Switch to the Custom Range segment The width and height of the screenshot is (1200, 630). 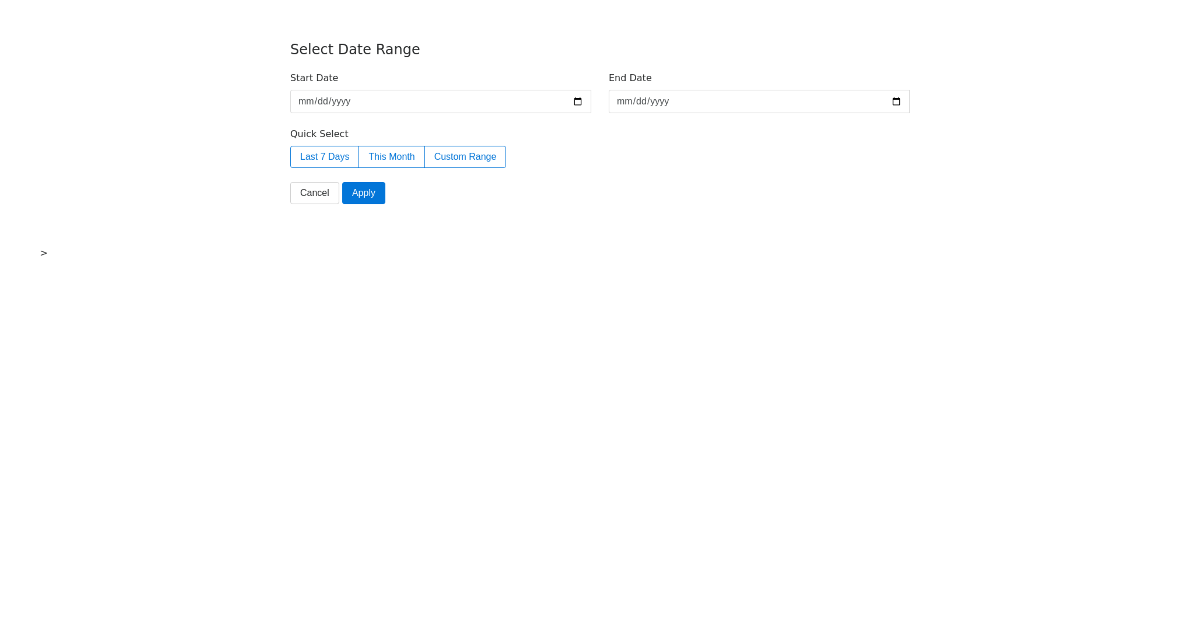pos(465,157)
